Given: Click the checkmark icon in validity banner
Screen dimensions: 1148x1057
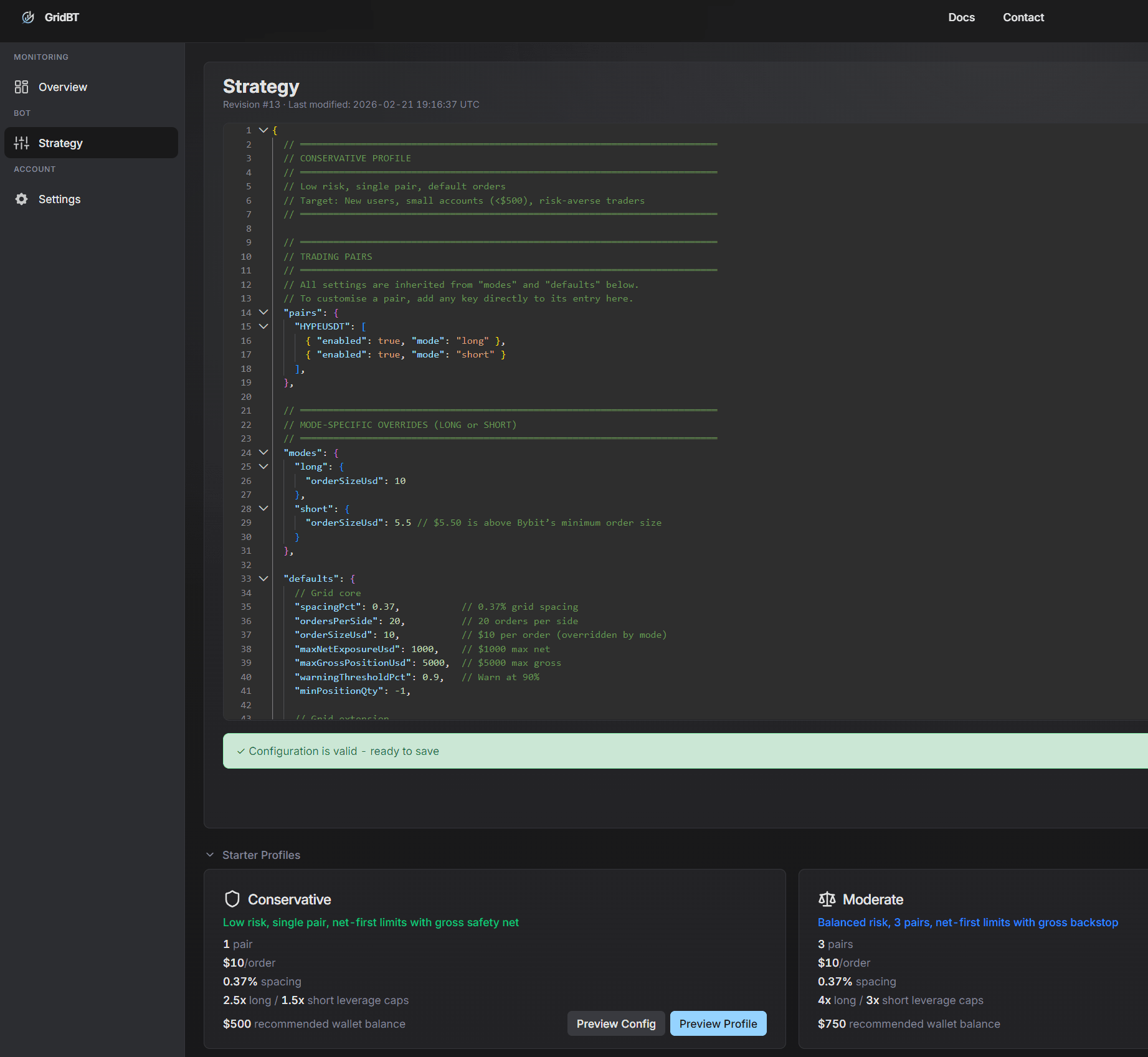Looking at the screenshot, I should (x=240, y=751).
